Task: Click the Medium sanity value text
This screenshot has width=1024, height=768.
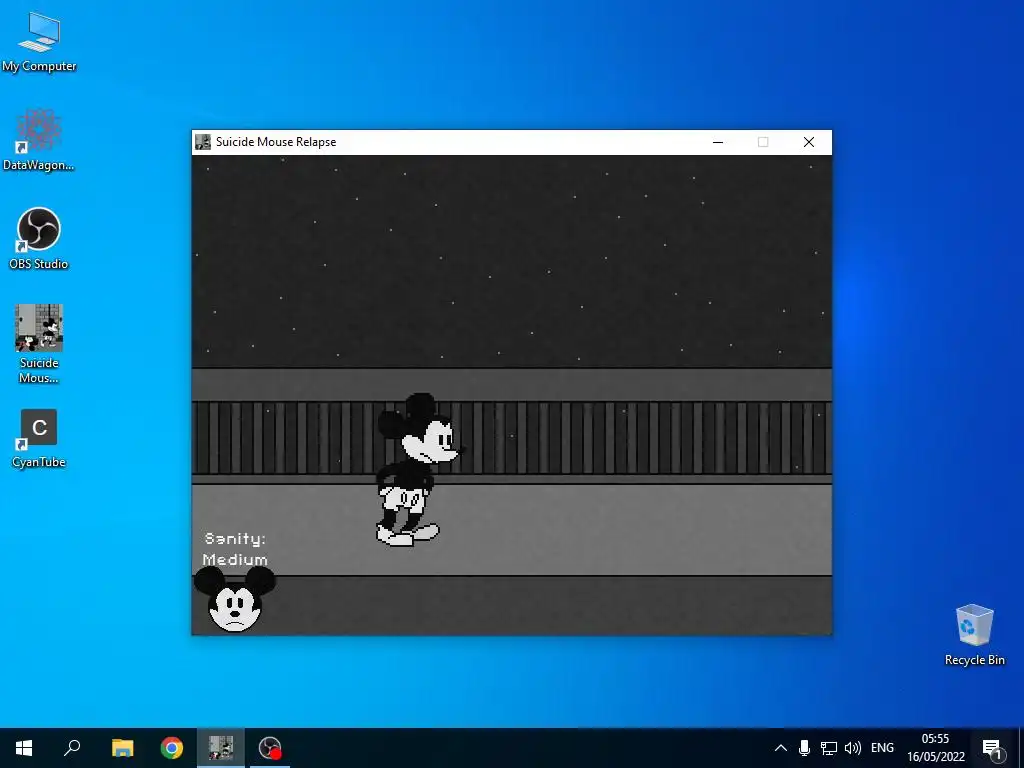Action: (x=235, y=560)
